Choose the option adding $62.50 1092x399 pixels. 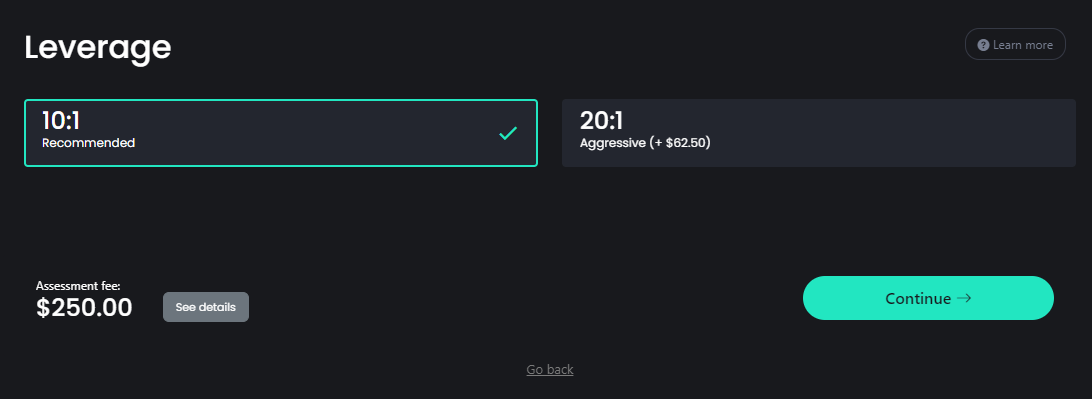(x=819, y=133)
